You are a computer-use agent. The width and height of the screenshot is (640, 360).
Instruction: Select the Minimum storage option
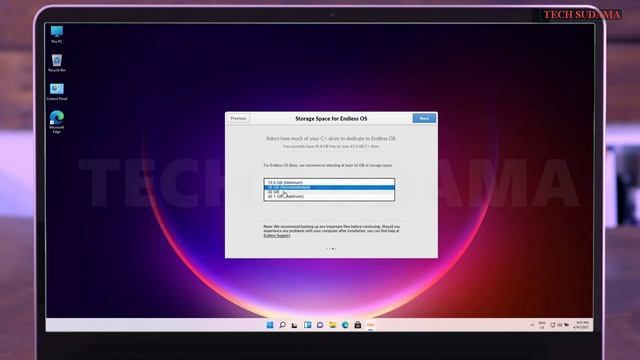pos(329,182)
